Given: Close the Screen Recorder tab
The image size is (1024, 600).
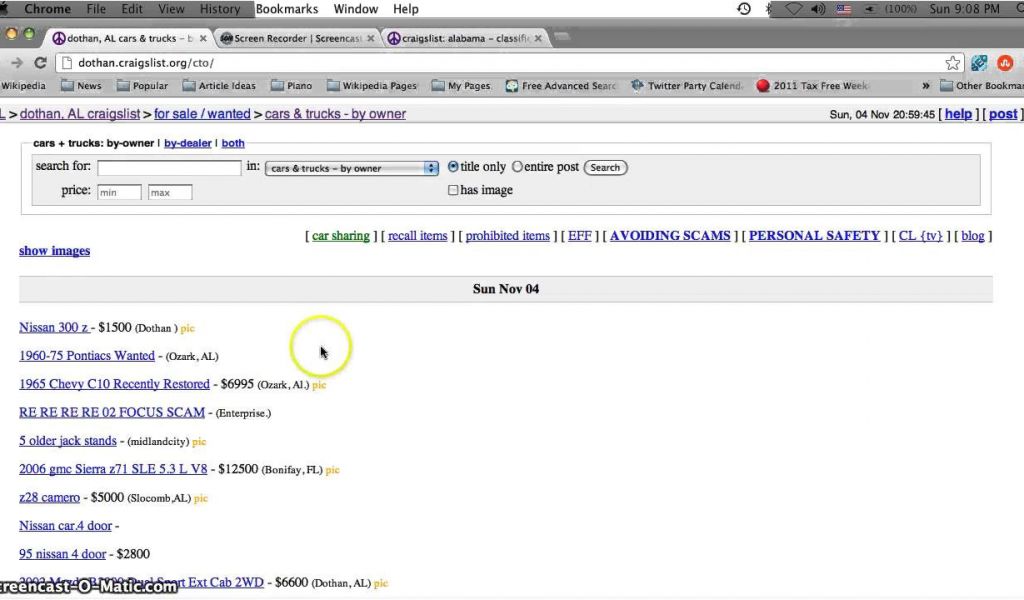Looking at the screenshot, I should tap(371, 39).
